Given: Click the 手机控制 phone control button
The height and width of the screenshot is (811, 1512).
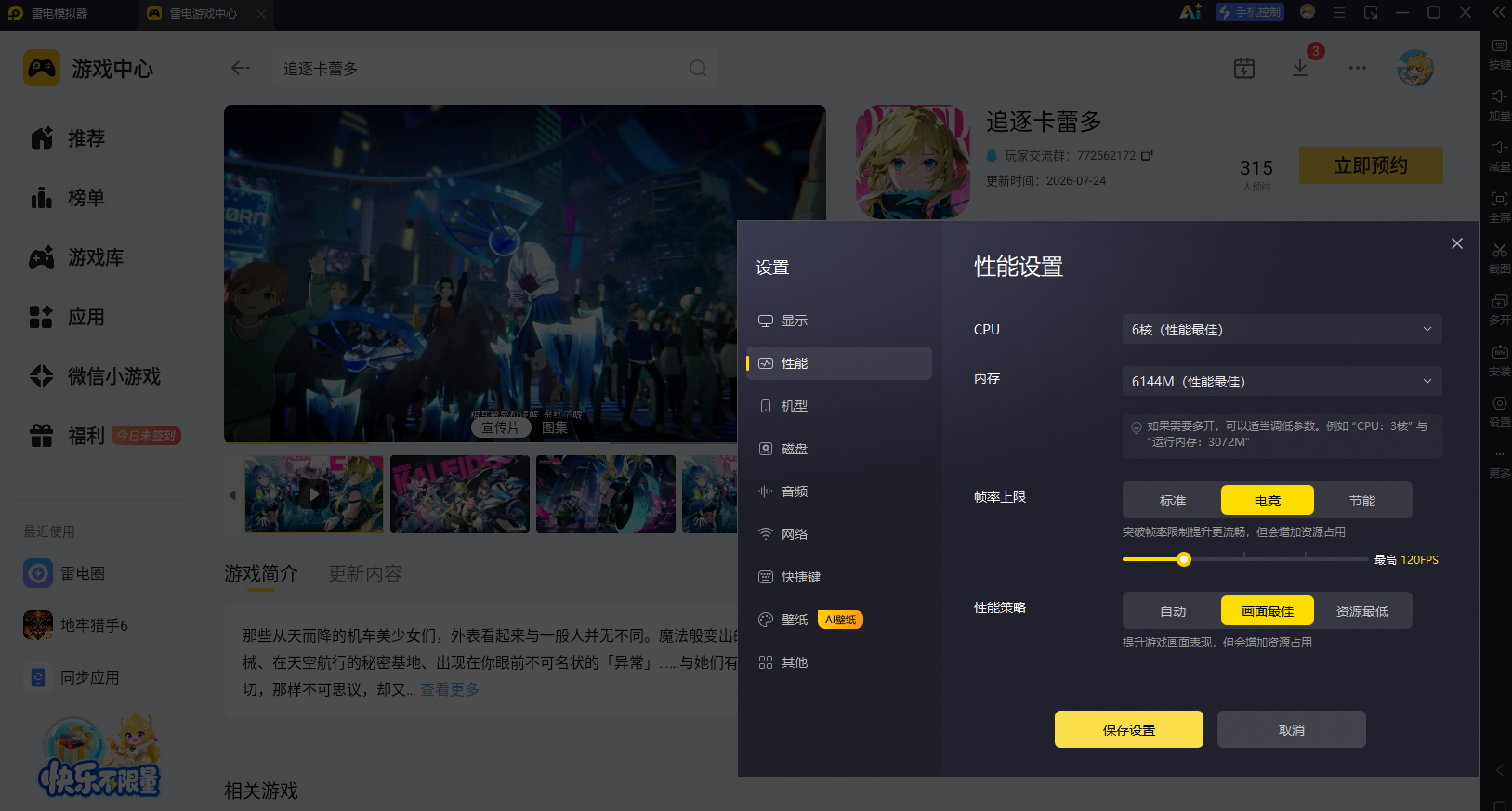Looking at the screenshot, I should point(1250,12).
